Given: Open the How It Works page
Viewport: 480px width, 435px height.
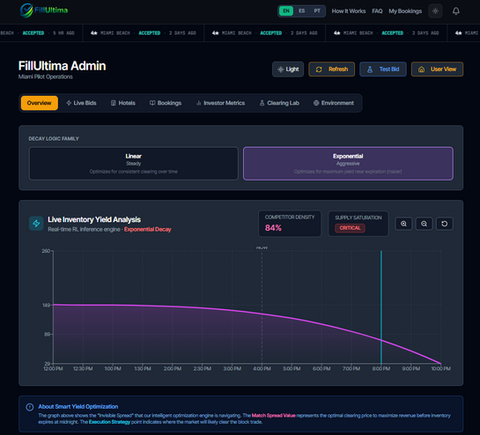Looking at the screenshot, I should coord(348,11).
